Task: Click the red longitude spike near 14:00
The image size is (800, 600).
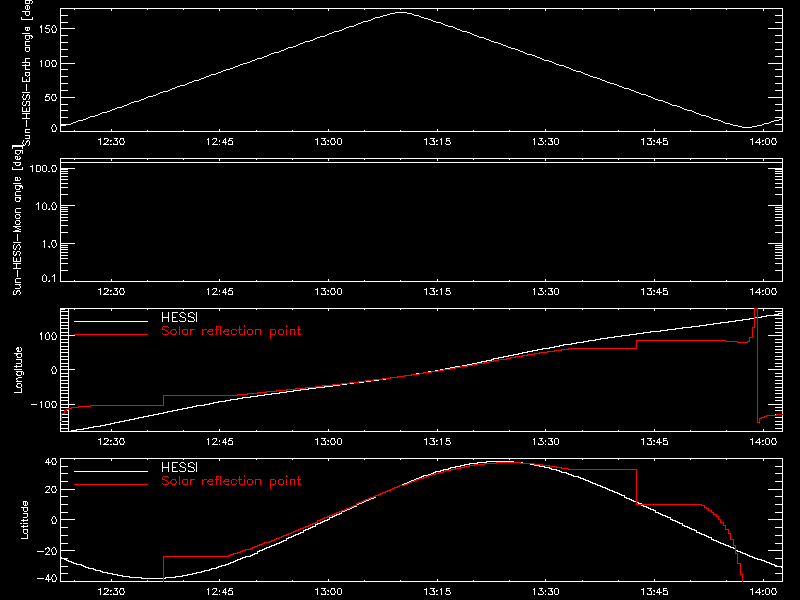Action: (756, 365)
